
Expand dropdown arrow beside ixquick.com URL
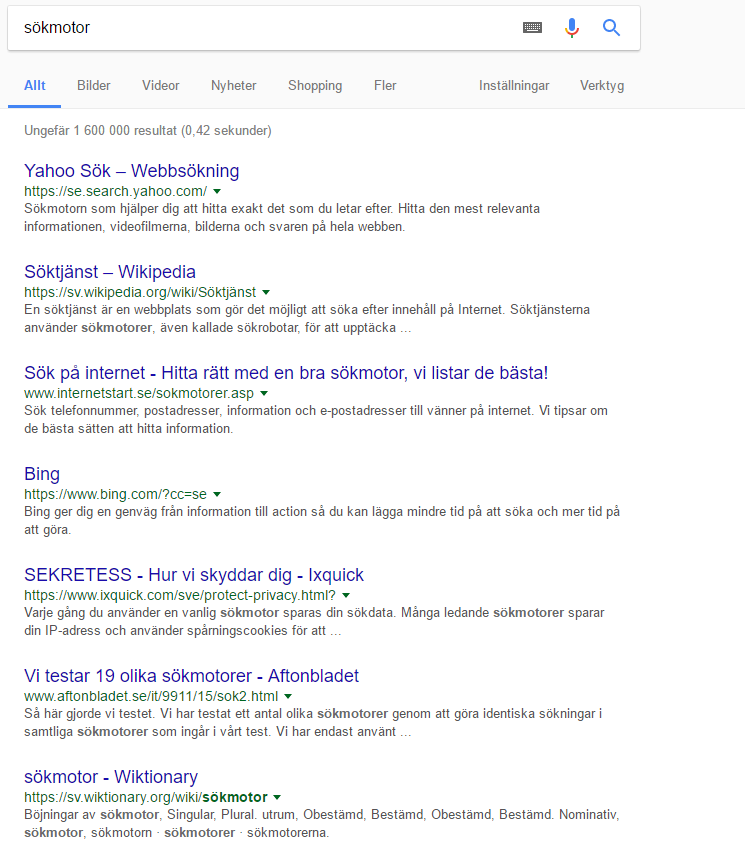(x=346, y=596)
